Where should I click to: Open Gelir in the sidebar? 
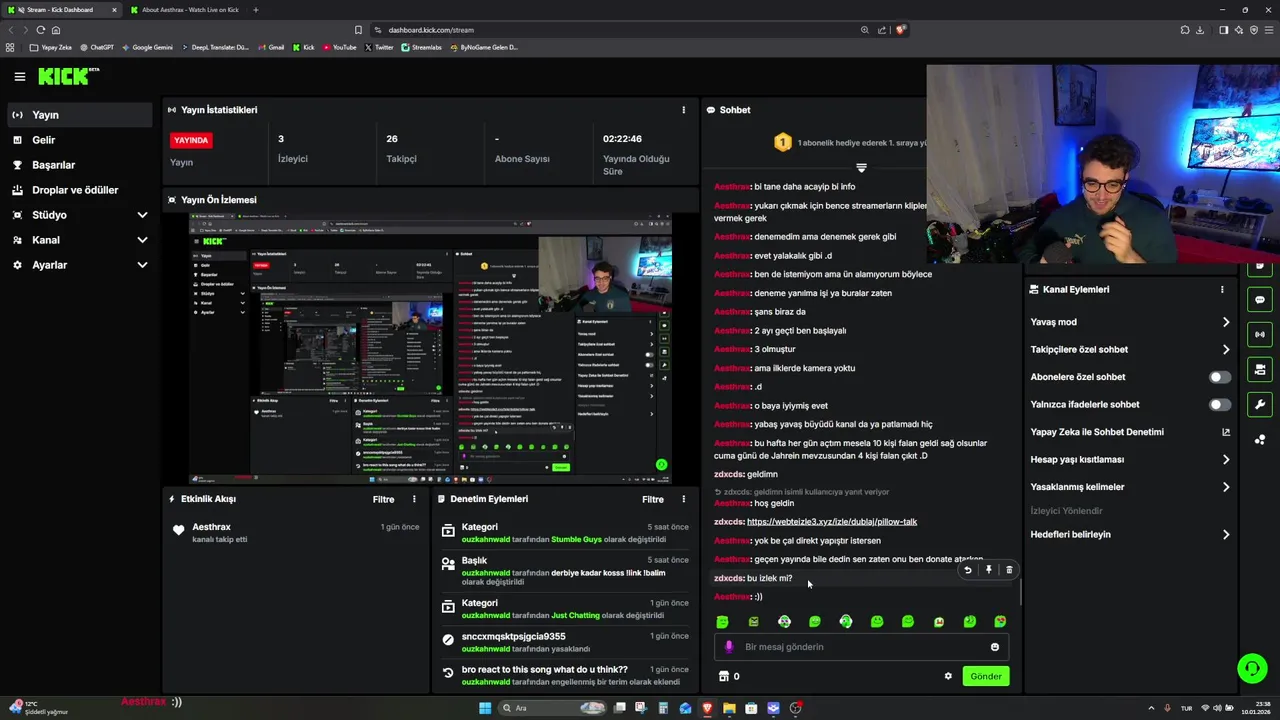point(80,140)
